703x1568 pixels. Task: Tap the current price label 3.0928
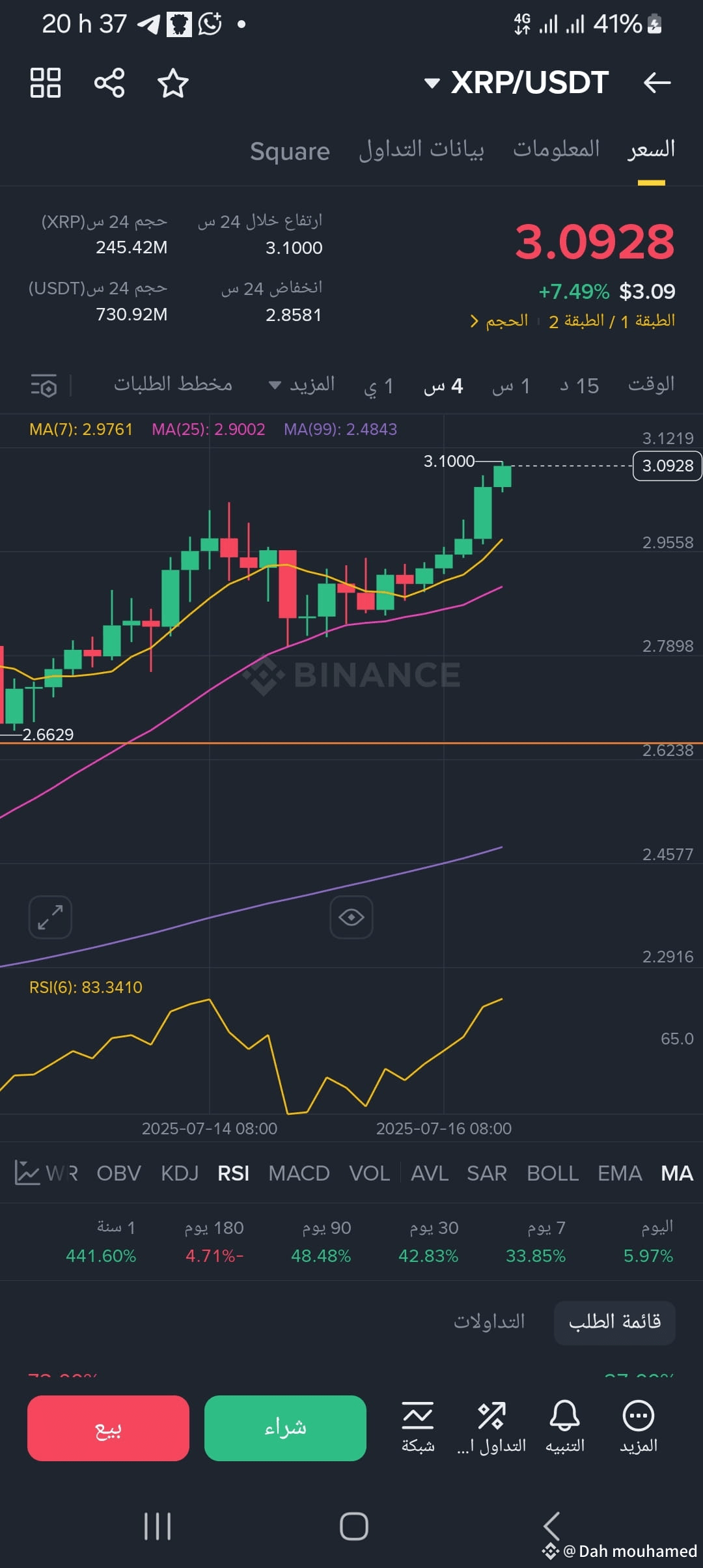point(667,466)
